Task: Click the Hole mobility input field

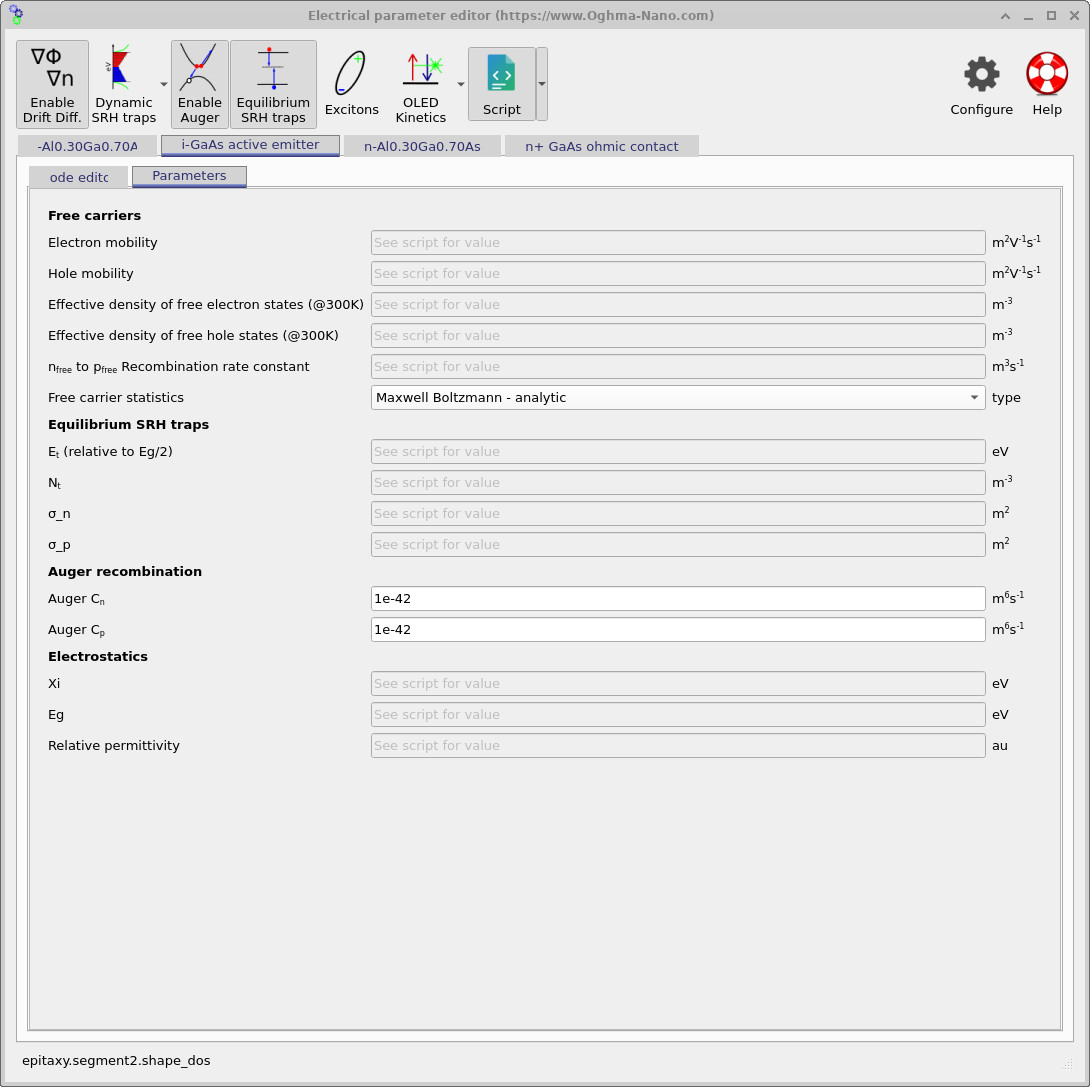Action: click(678, 274)
